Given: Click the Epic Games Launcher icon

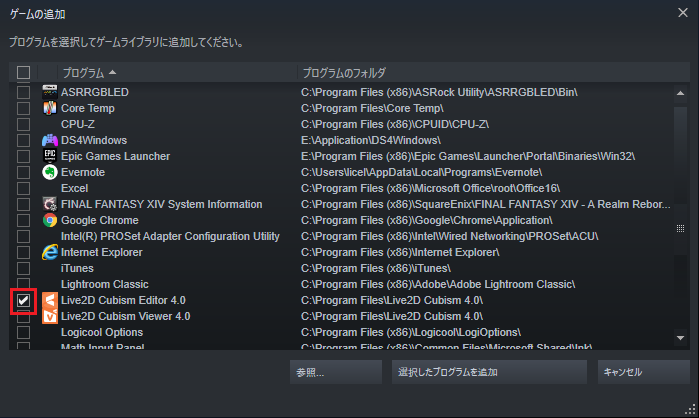Looking at the screenshot, I should tap(49, 156).
